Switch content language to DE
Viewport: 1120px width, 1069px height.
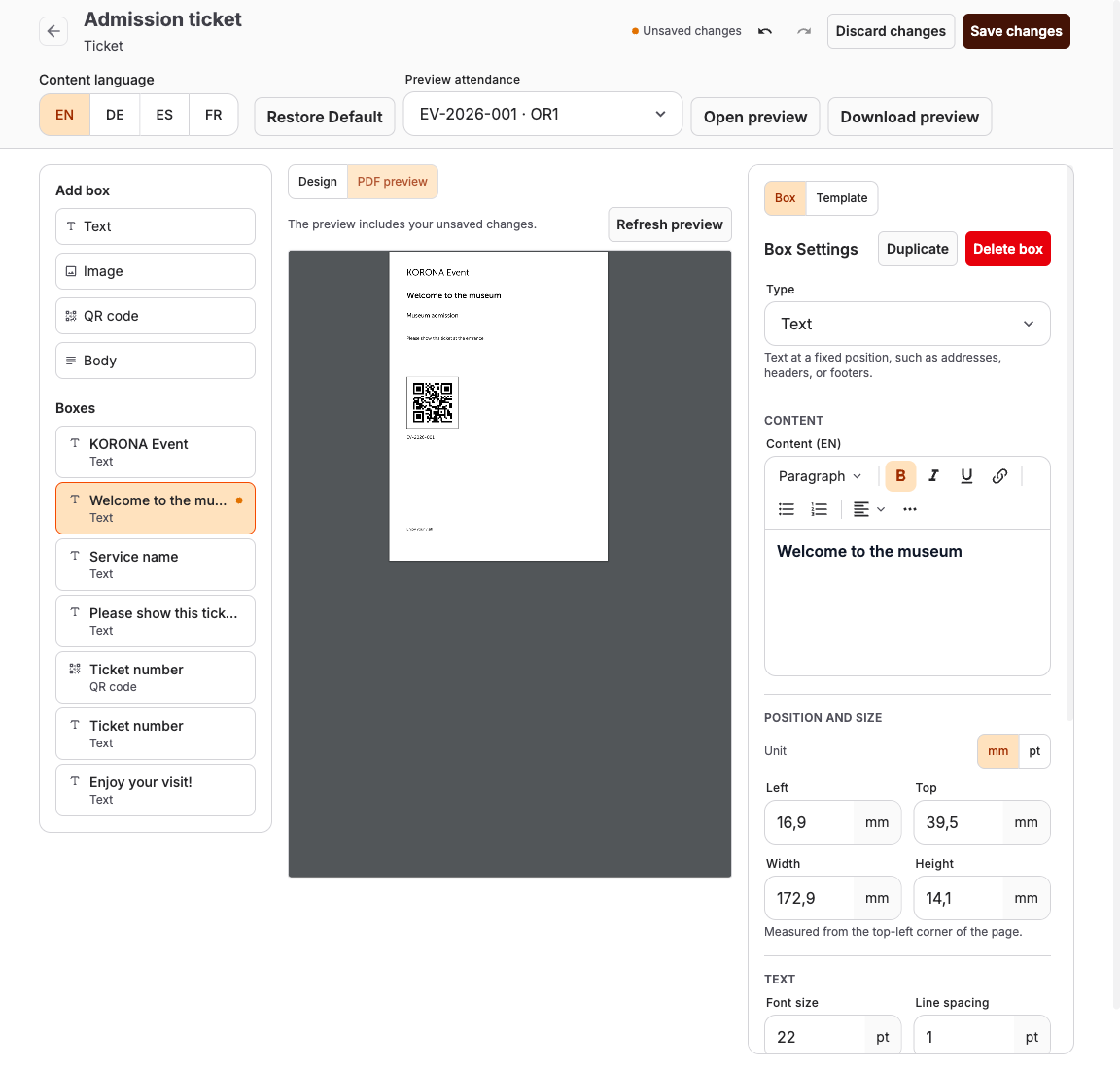[115, 115]
